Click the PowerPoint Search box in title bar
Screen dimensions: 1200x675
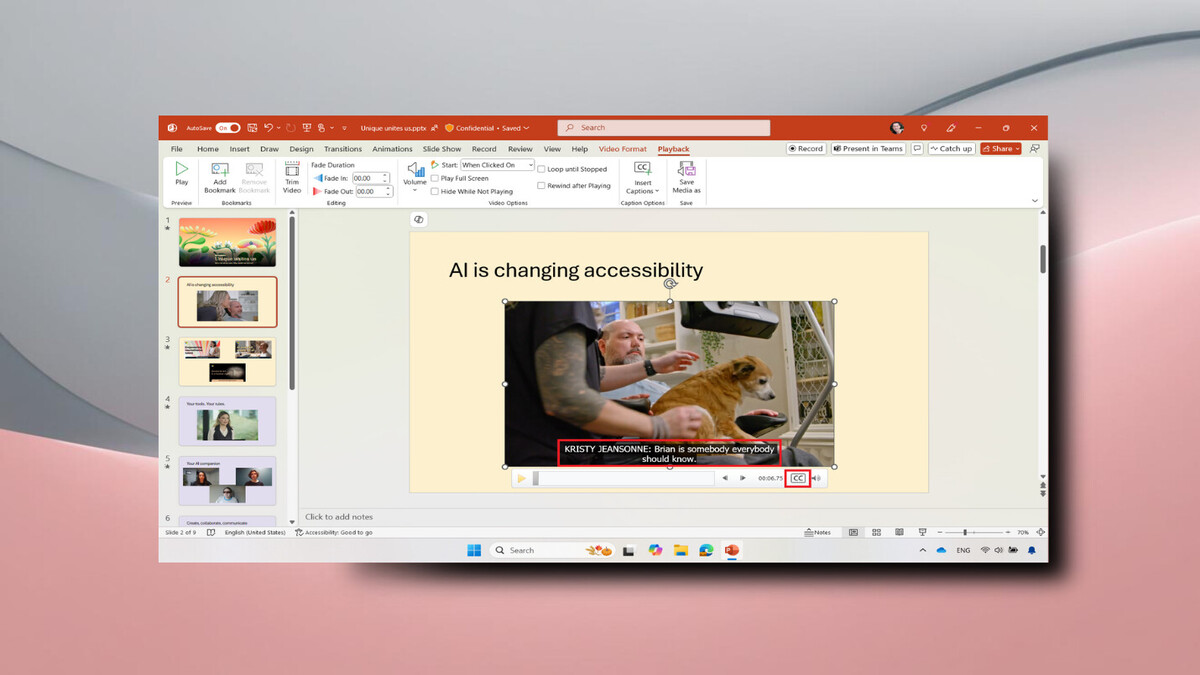[663, 128]
